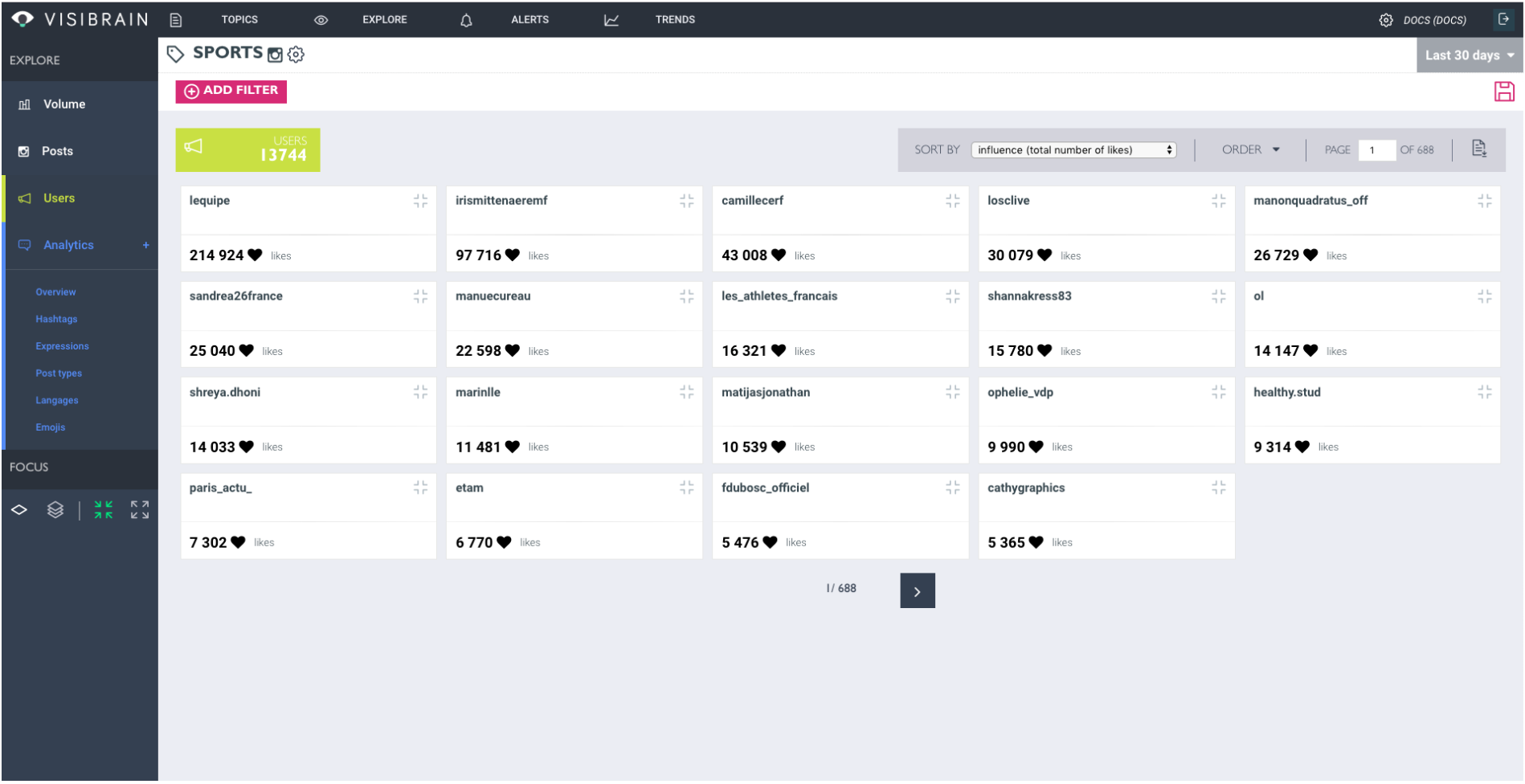
Task: Click the save filter floppy disk icon
Action: click(1504, 92)
